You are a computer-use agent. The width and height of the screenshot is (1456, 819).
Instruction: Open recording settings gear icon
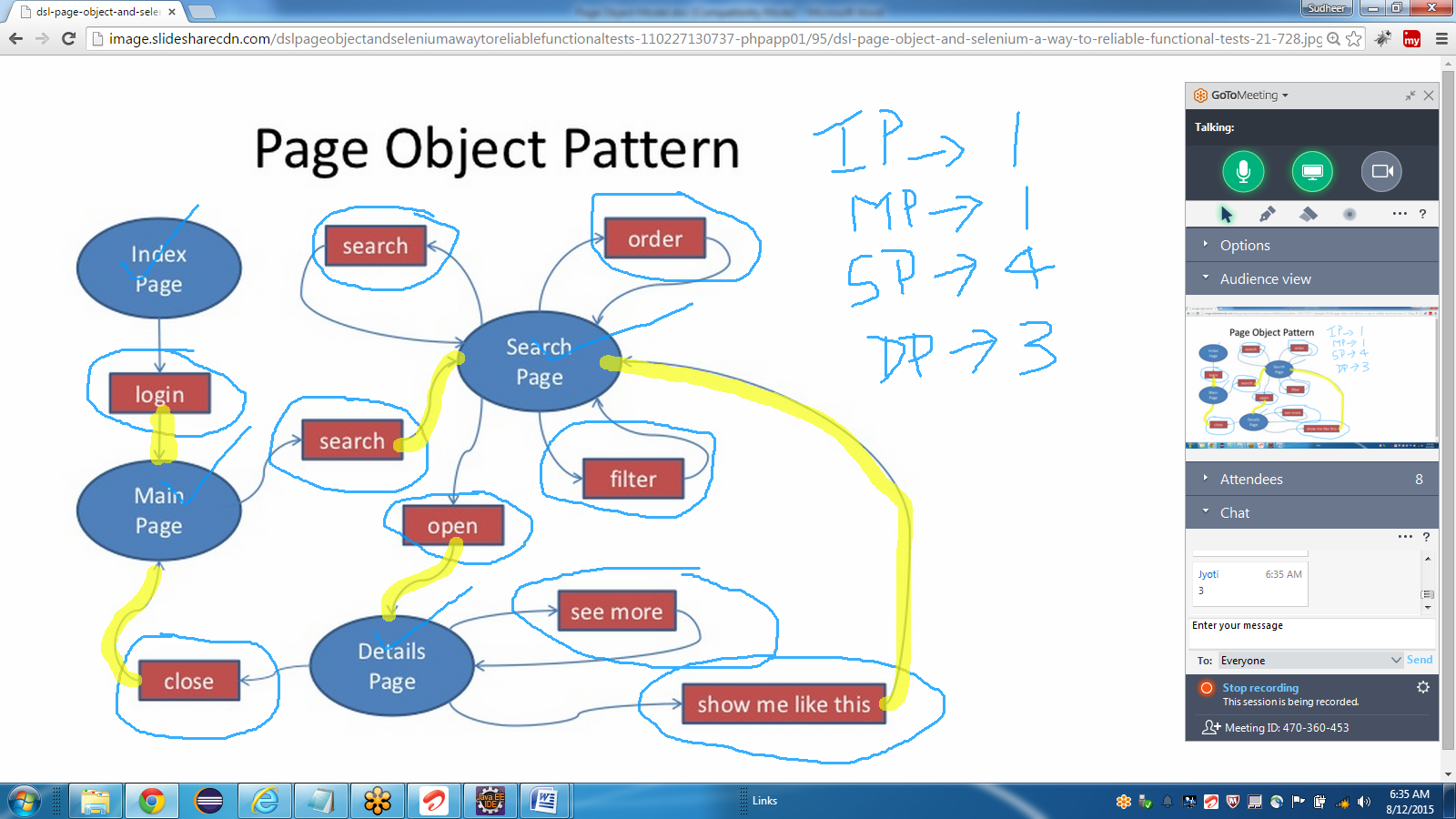point(1422,688)
